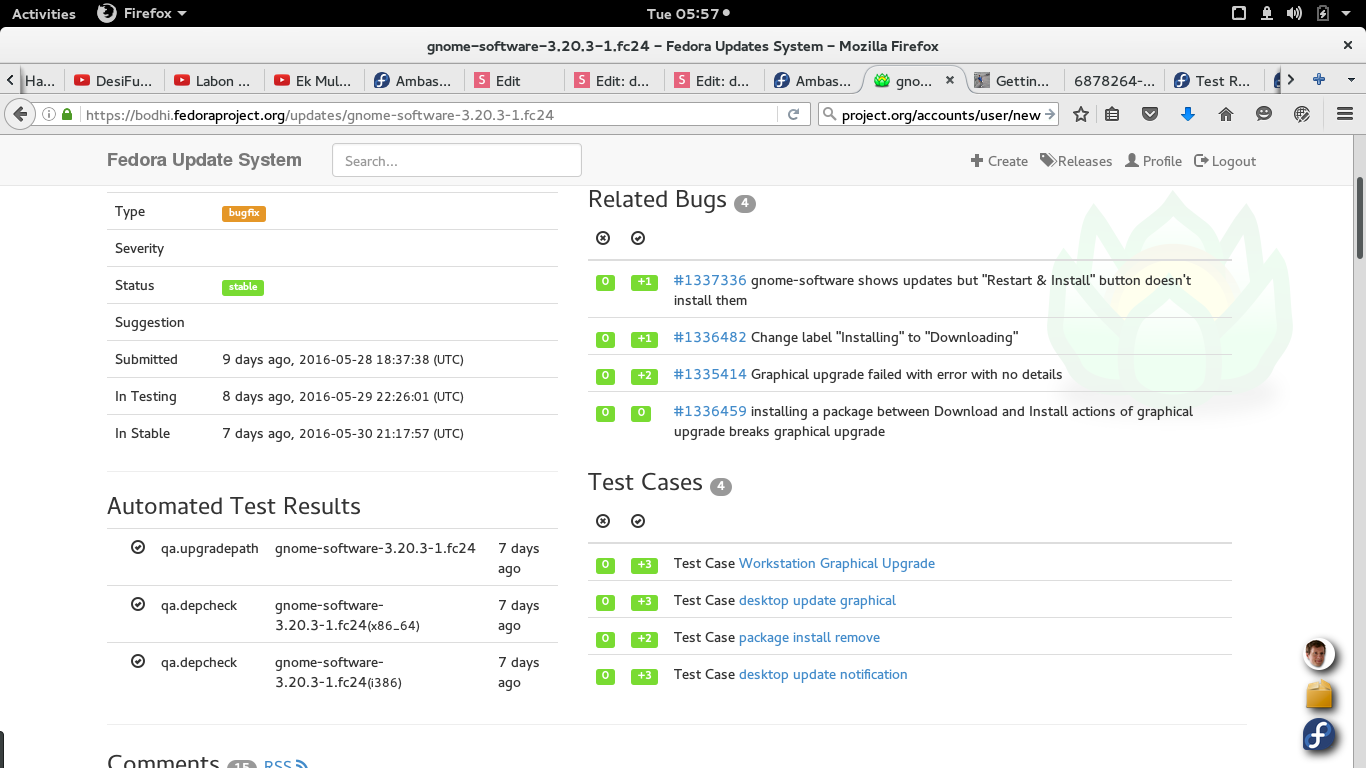Click the GNOME volume indicator icon
Image resolution: width=1366 pixels, height=768 pixels.
coord(1295,13)
